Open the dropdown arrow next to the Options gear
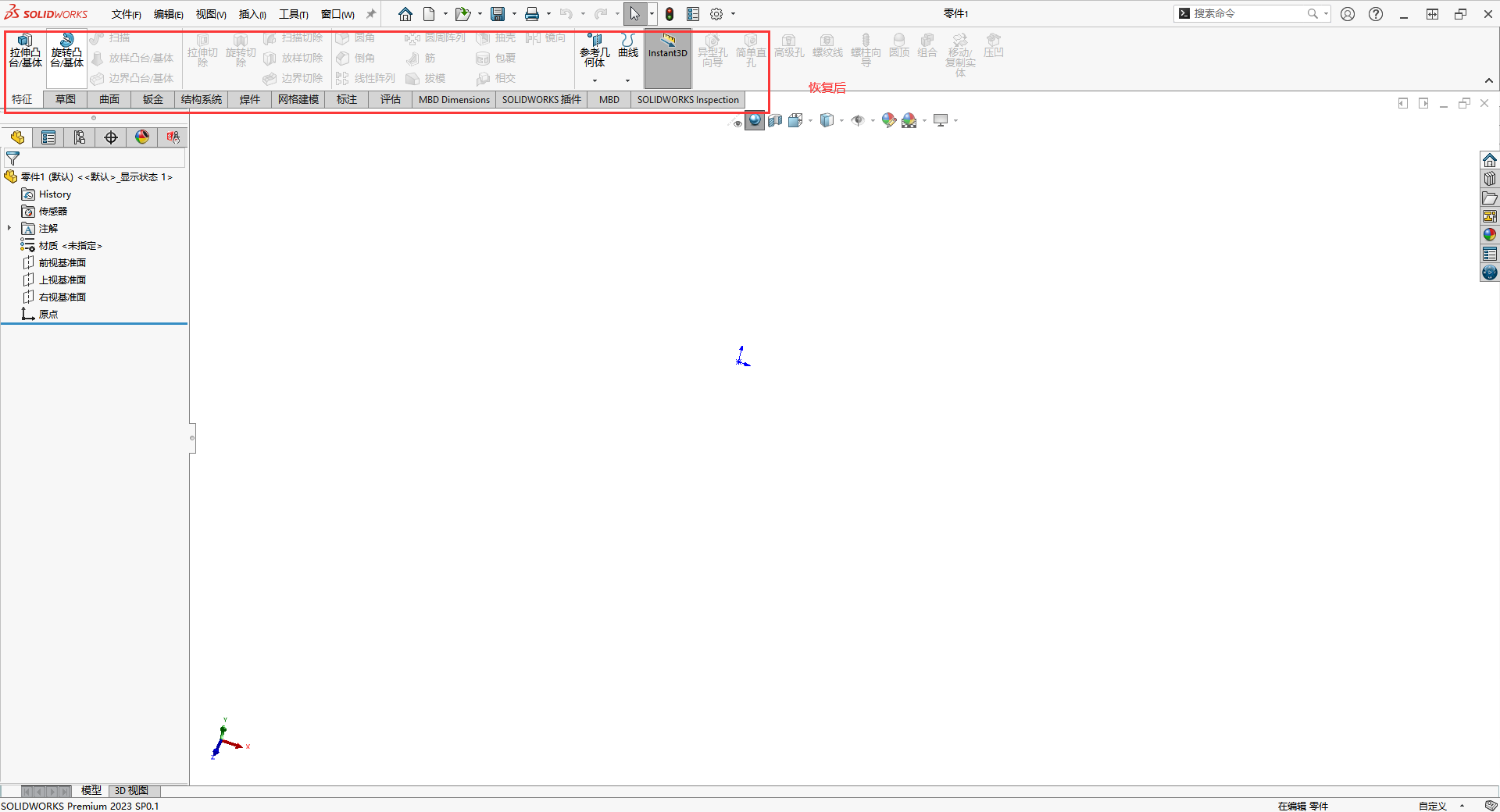Screen dimensions: 1500x812 pos(733,14)
